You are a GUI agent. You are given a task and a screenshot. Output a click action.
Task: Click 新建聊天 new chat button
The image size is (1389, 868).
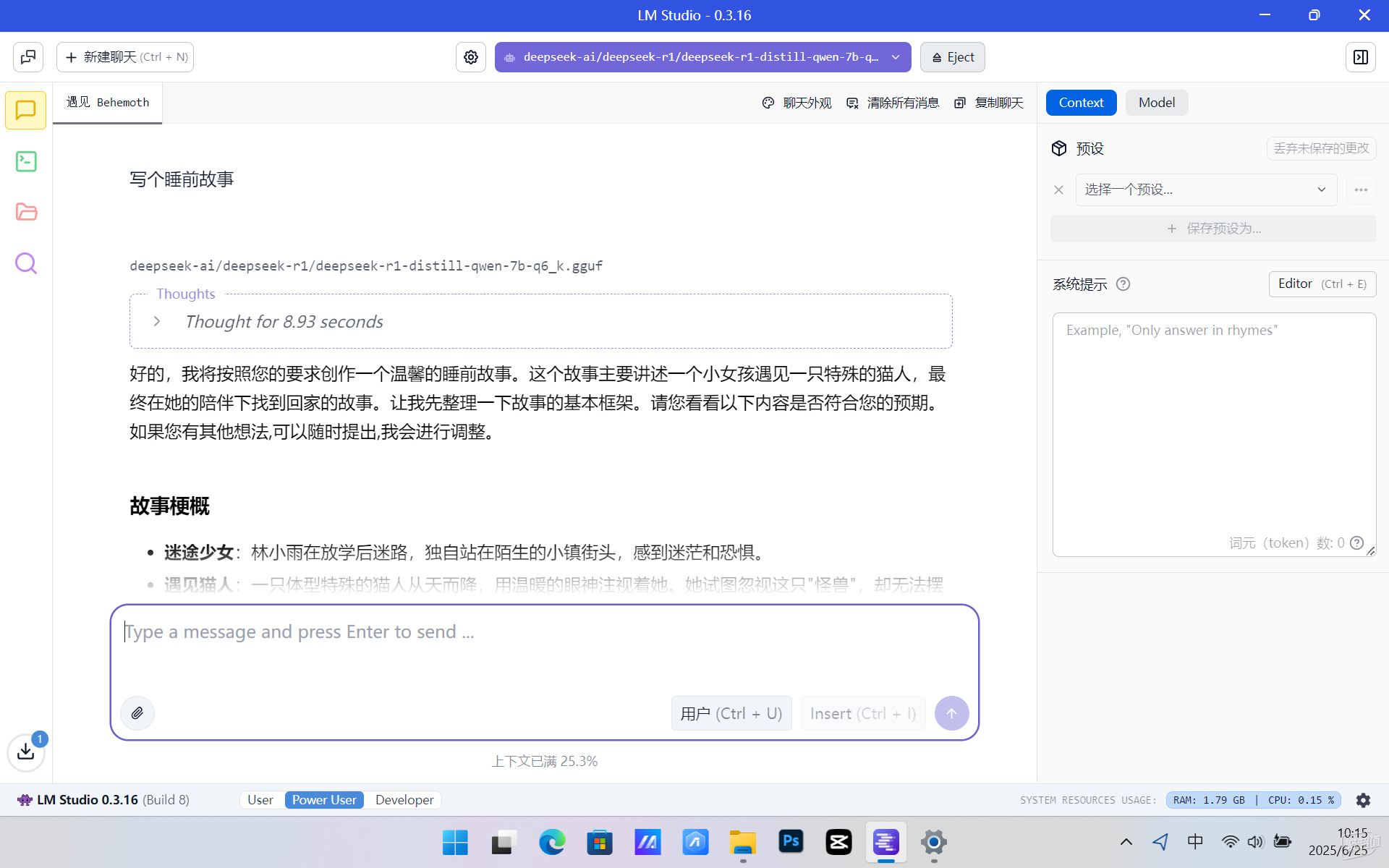point(125,57)
